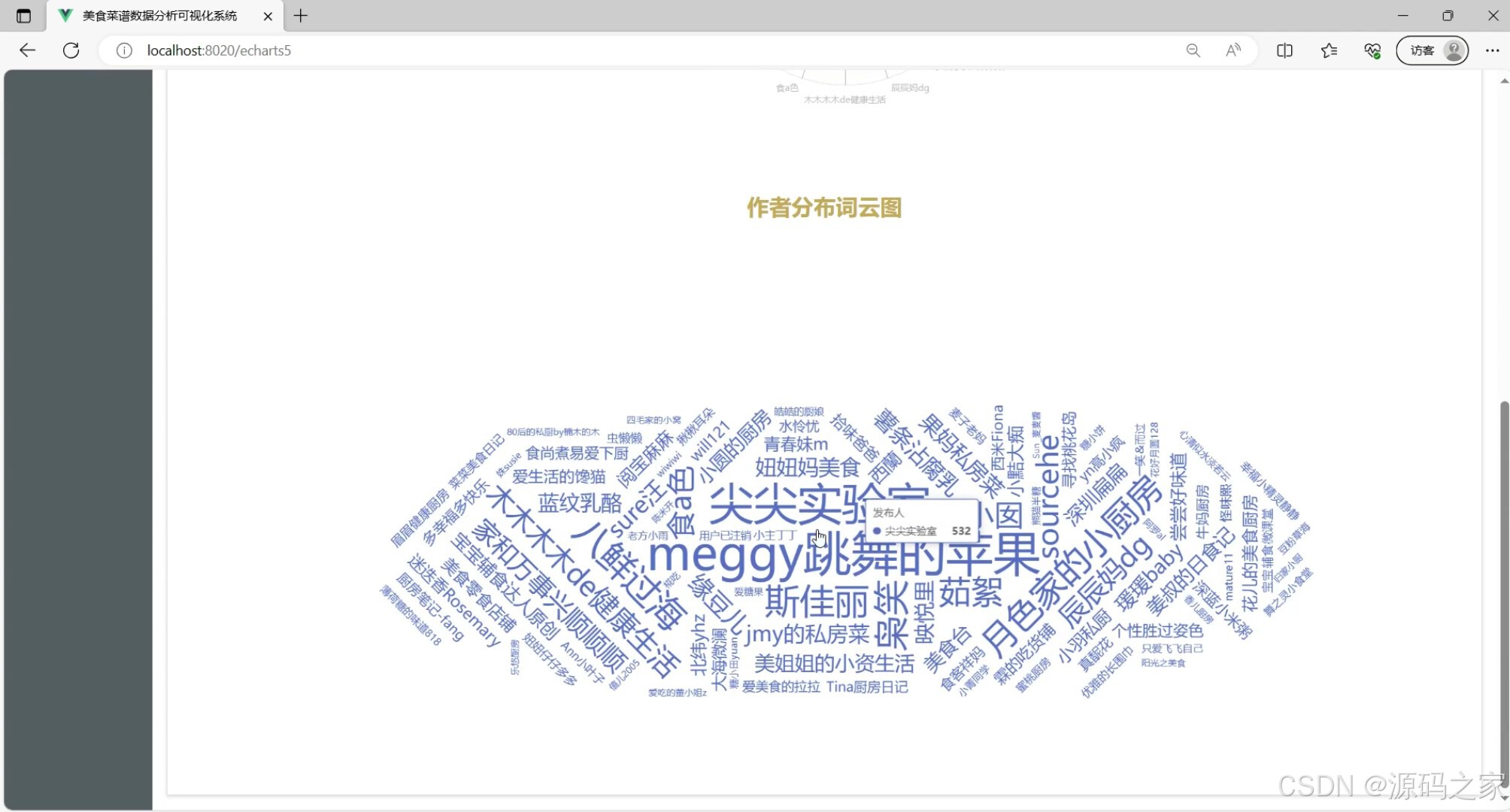Click the Favorites star icon in the toolbar
This screenshot has width=1510, height=812.
1329,50
